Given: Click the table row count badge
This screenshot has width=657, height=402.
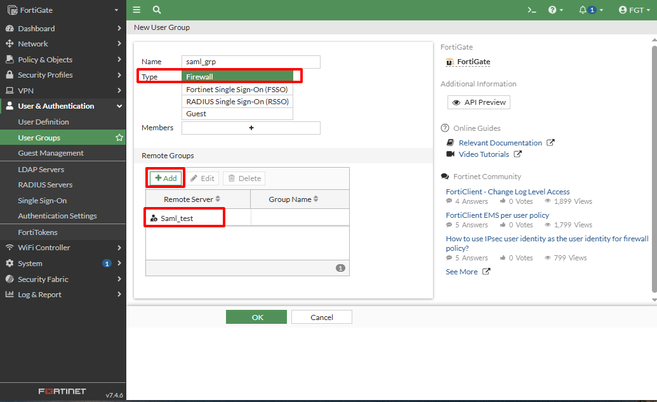Looking at the screenshot, I should pyautogui.click(x=340, y=268).
